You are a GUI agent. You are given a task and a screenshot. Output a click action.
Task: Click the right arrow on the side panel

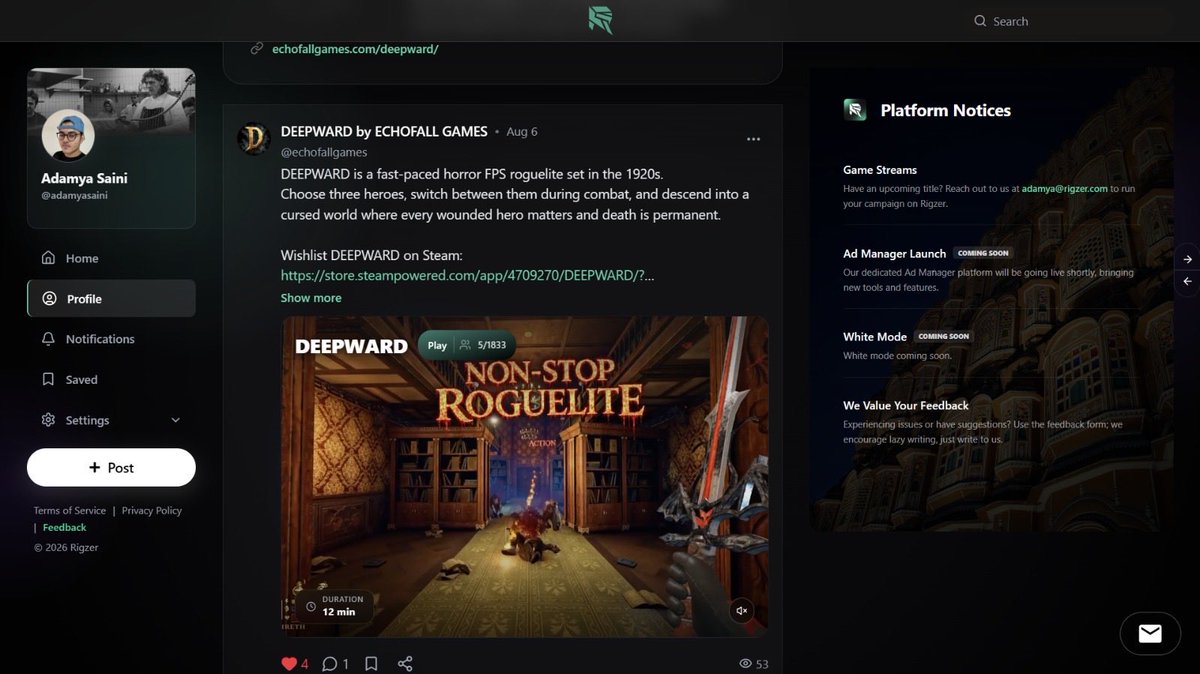coord(1188,259)
